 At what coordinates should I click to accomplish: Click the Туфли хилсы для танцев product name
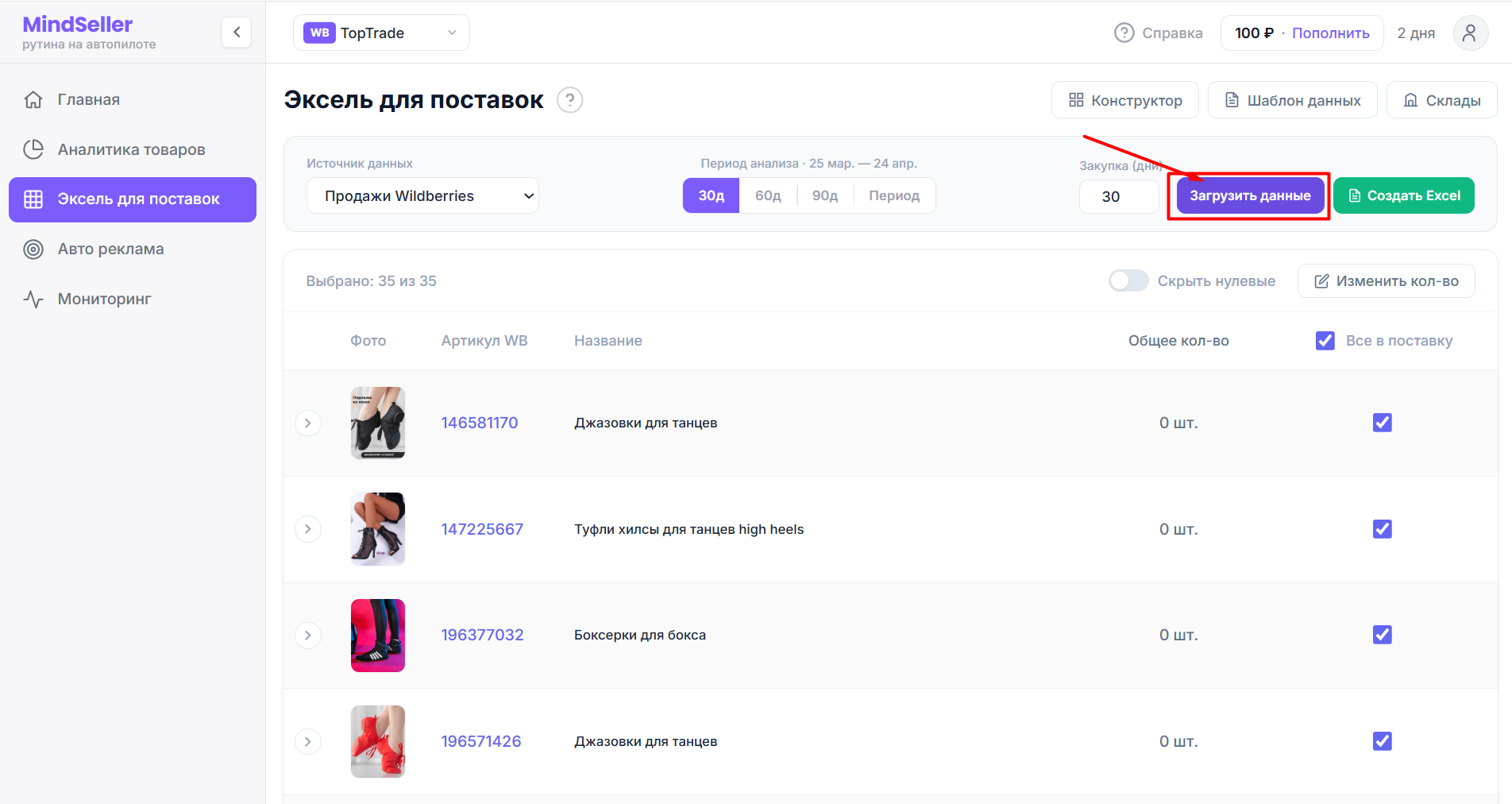689,529
